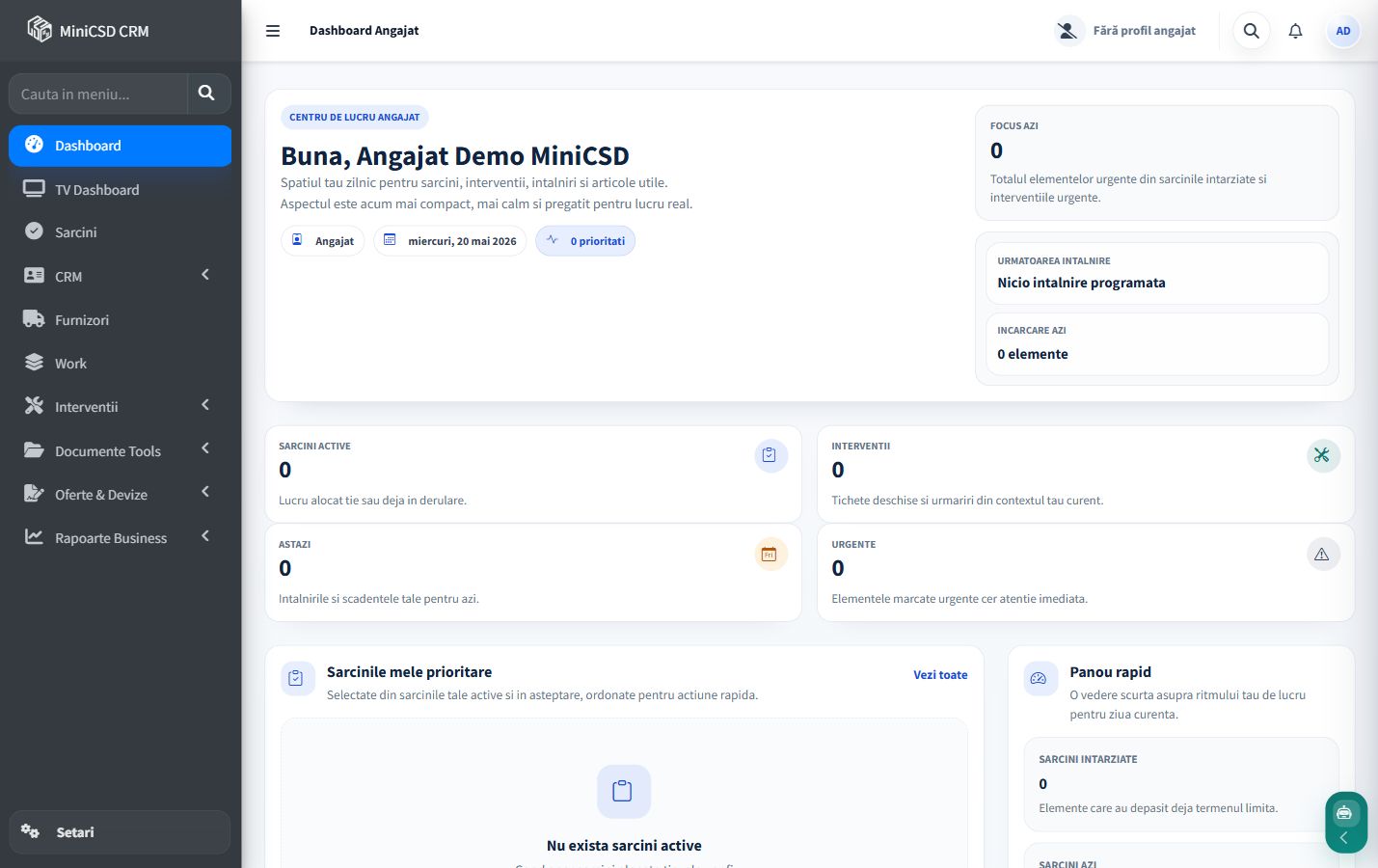This screenshot has width=1378, height=868.
Task: Click the Fără profil angajat label
Action: tap(1144, 31)
